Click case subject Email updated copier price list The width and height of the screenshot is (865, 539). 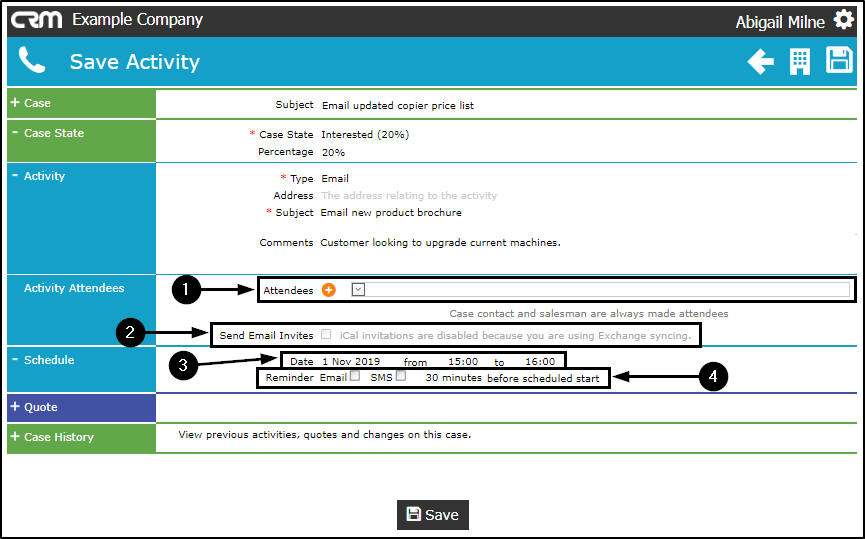click(x=398, y=105)
